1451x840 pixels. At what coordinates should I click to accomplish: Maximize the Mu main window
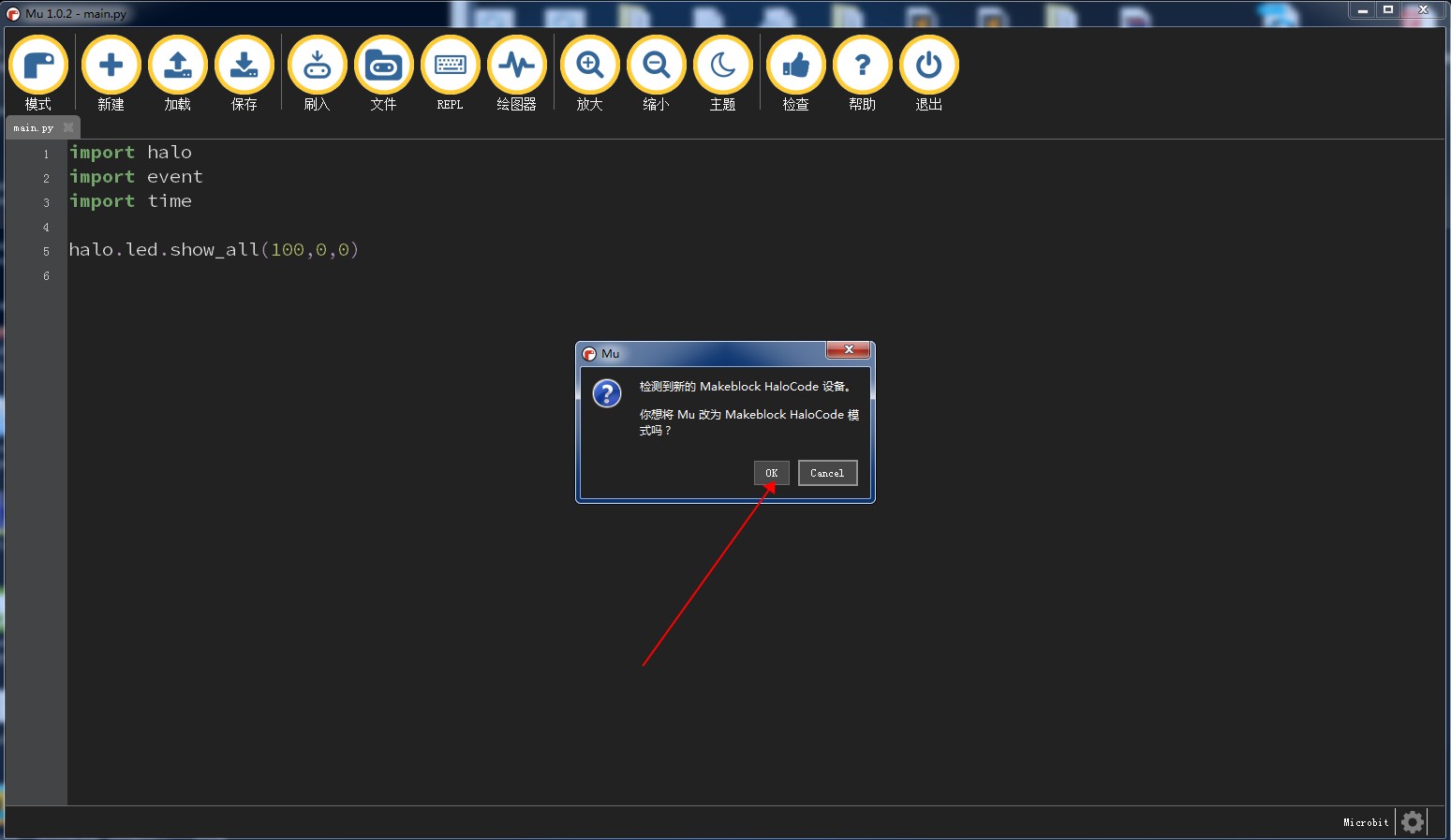coord(1388,10)
